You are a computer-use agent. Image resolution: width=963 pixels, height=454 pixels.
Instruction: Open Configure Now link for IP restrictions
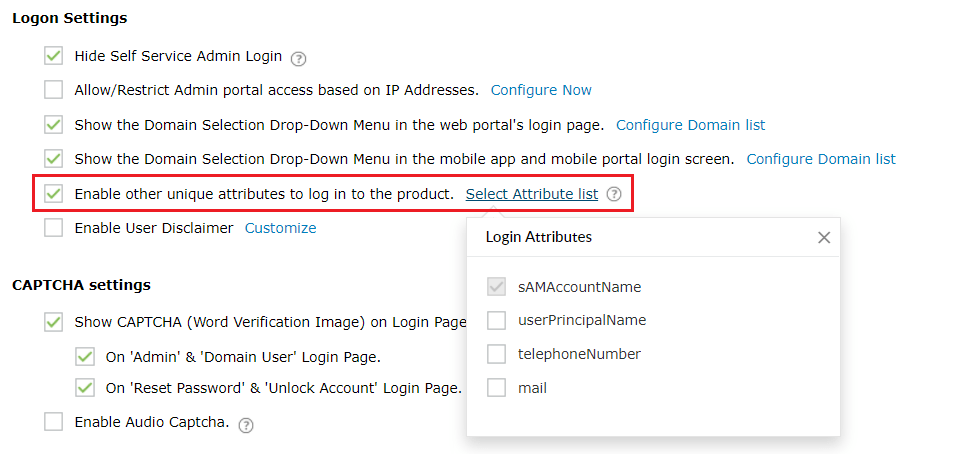tap(541, 90)
